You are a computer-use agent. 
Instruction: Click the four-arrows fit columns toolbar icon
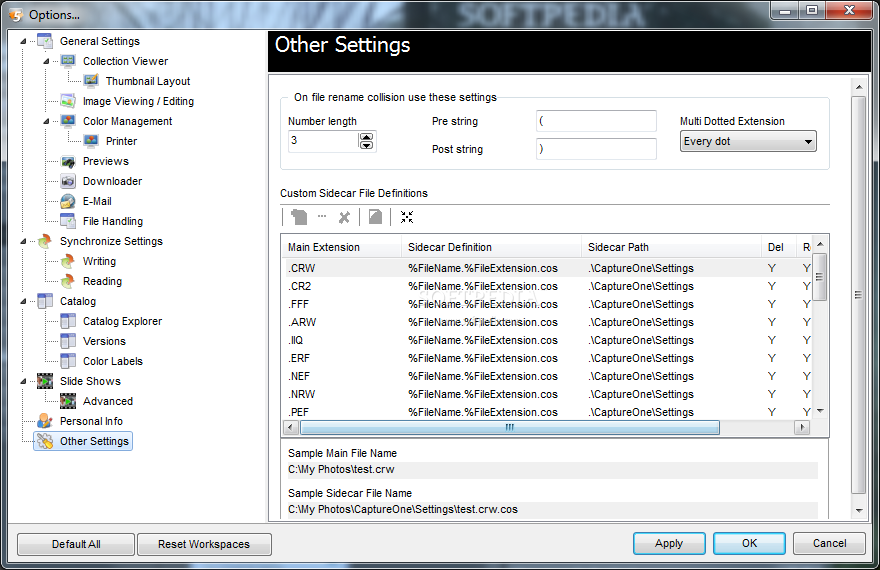click(x=407, y=217)
